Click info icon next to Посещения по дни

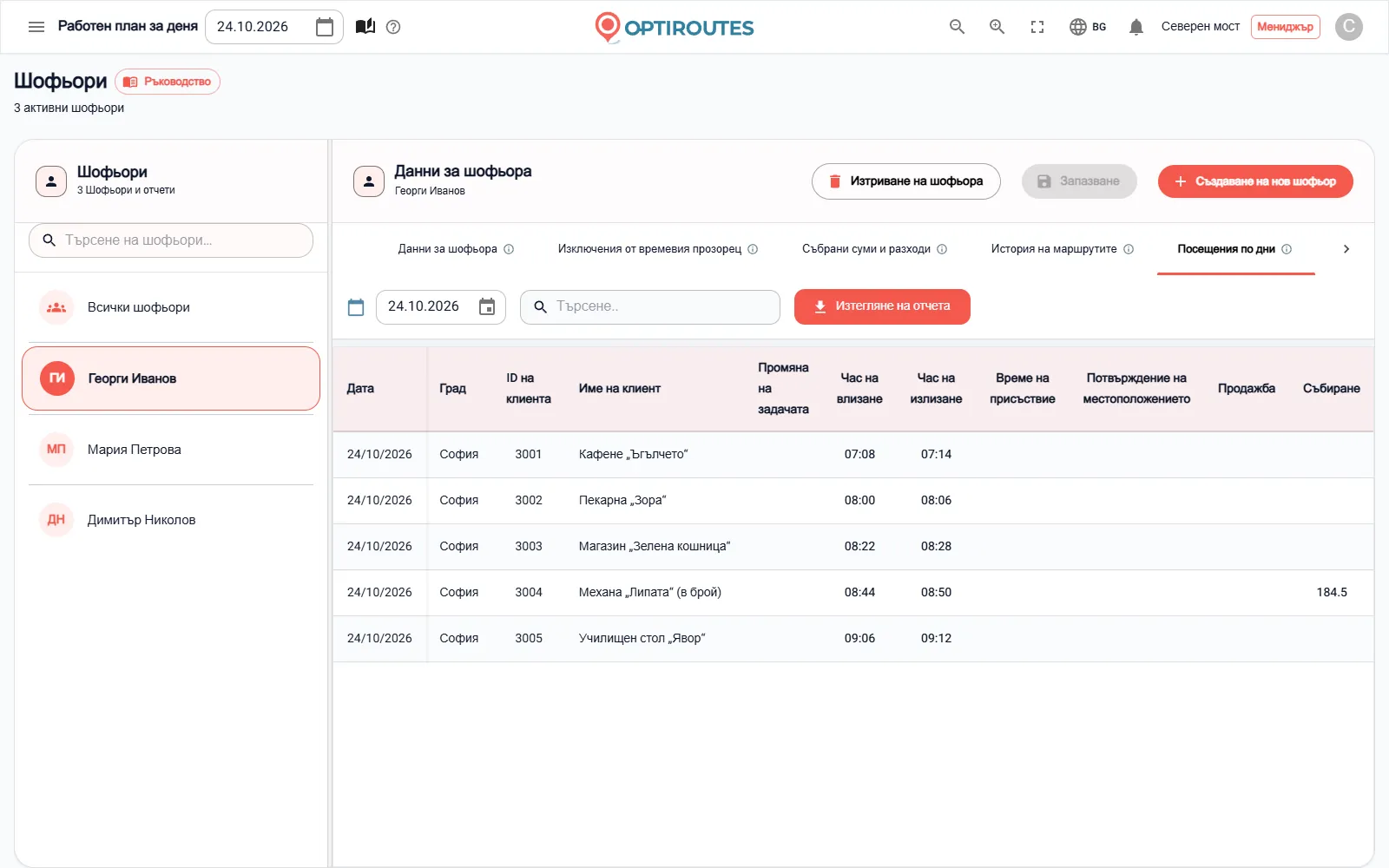[1287, 249]
